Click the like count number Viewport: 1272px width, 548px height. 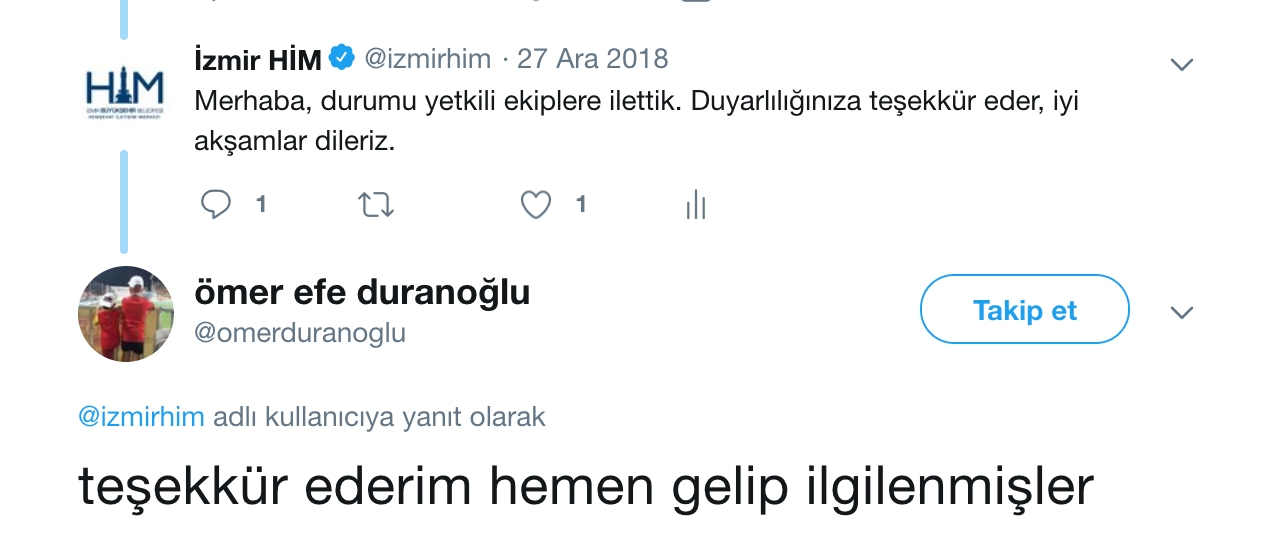[581, 205]
